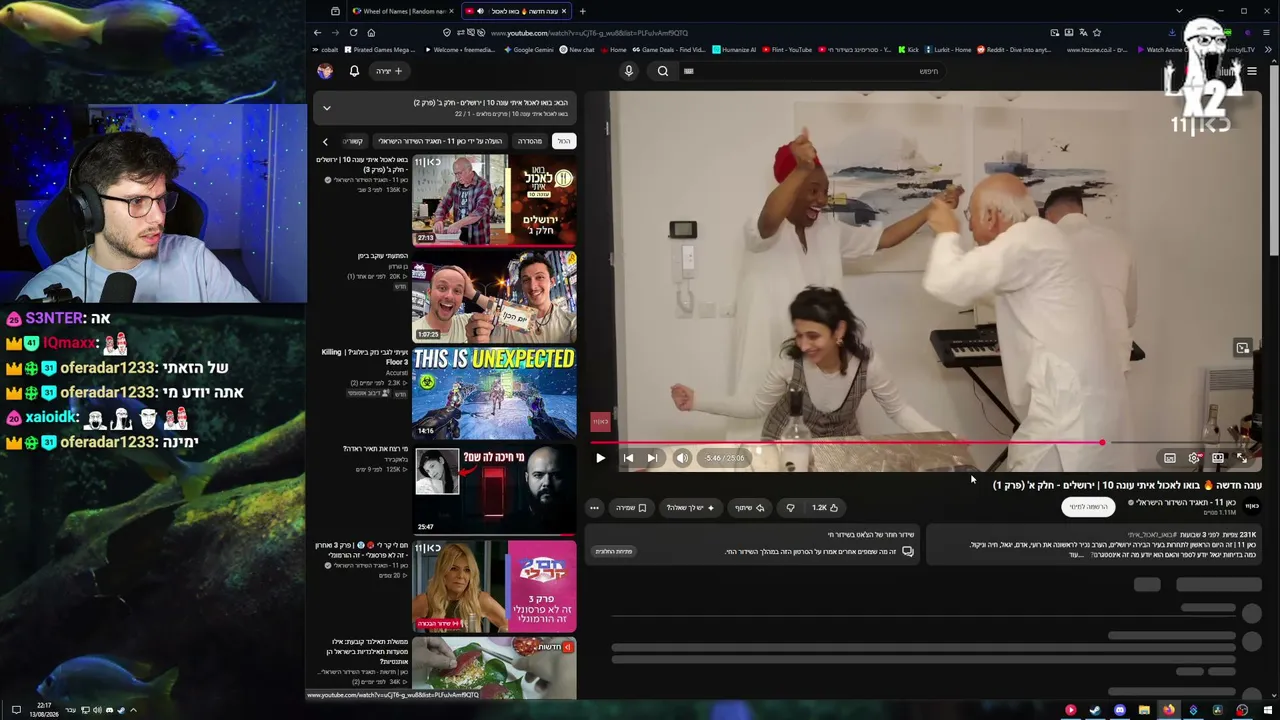This screenshot has width=1280, height=720.
Task: Expand video description with עוד
Action: [1075, 555]
